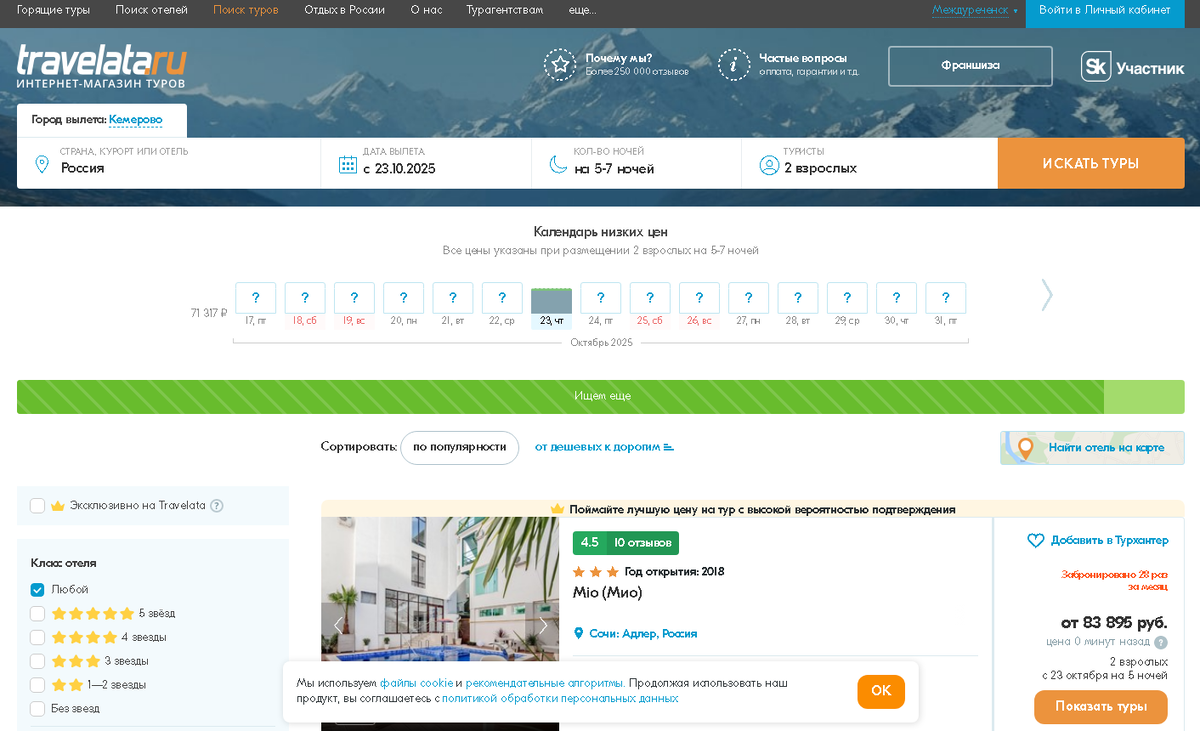Open the Mio (Мио) hotel title
This screenshot has width=1200, height=731.
coord(607,592)
